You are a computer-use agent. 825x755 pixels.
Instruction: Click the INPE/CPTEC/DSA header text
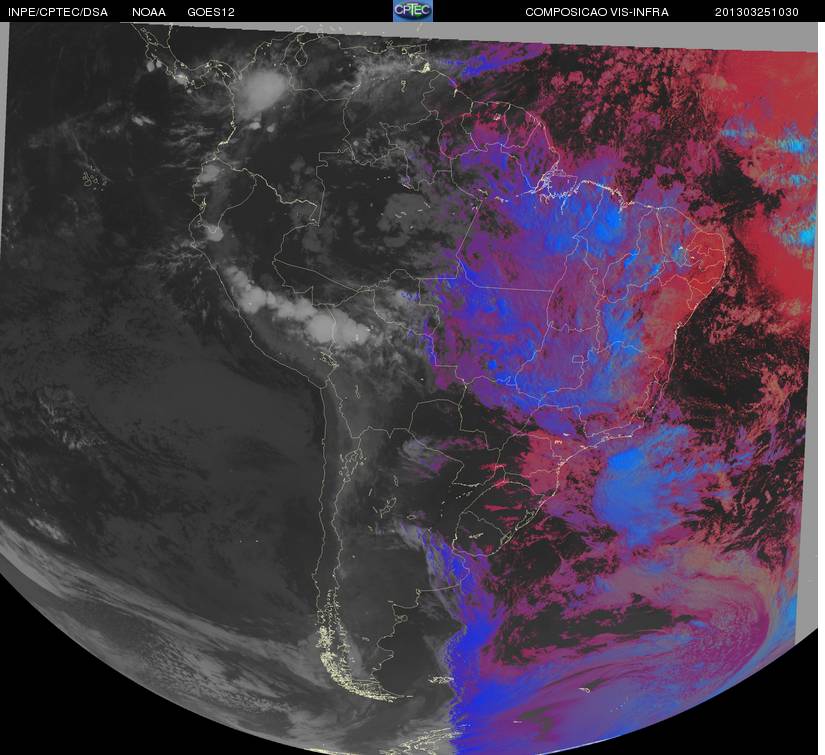pos(57,12)
